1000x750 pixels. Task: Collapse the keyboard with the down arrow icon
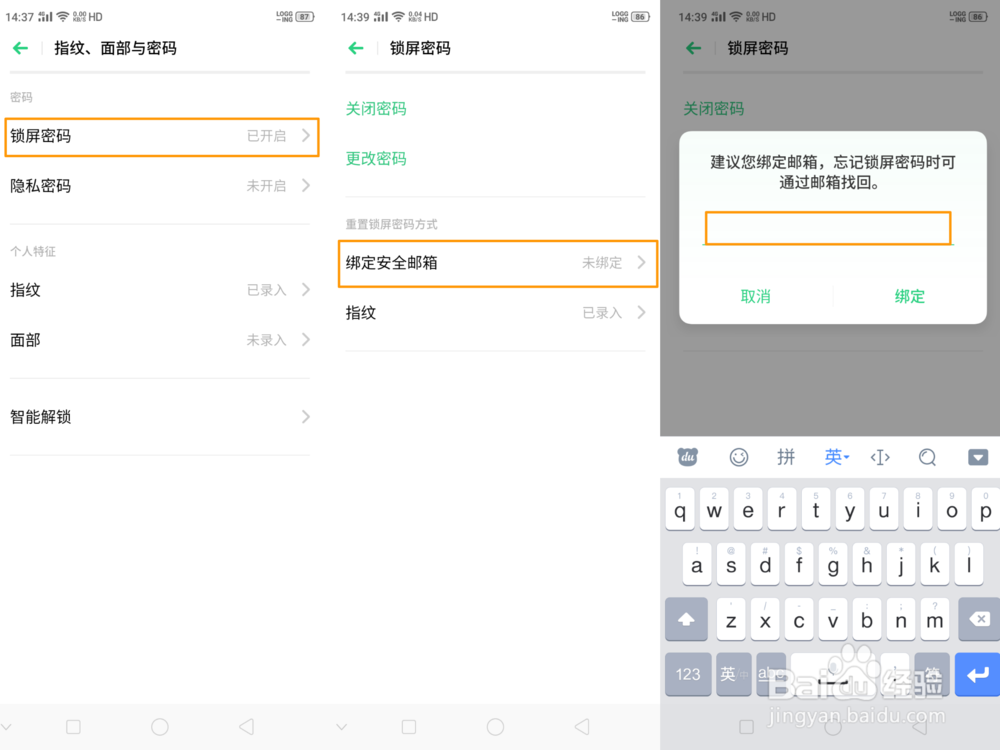click(x=978, y=457)
